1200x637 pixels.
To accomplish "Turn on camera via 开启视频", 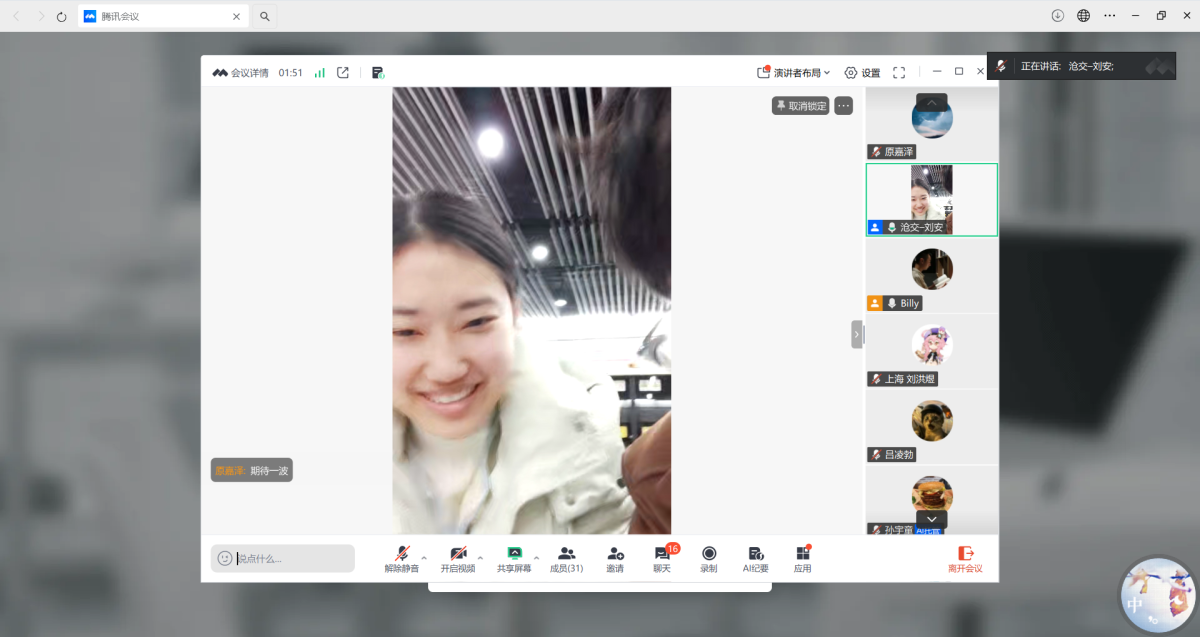I will coord(457,559).
